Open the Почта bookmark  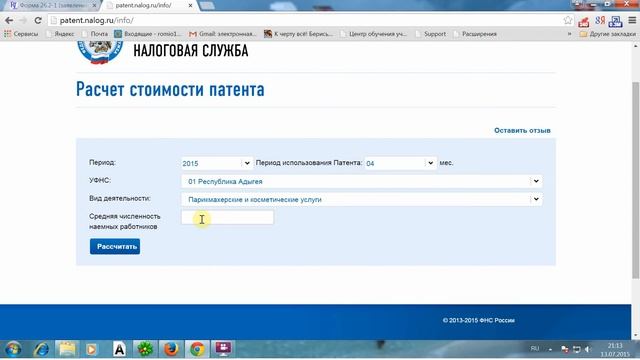95,34
